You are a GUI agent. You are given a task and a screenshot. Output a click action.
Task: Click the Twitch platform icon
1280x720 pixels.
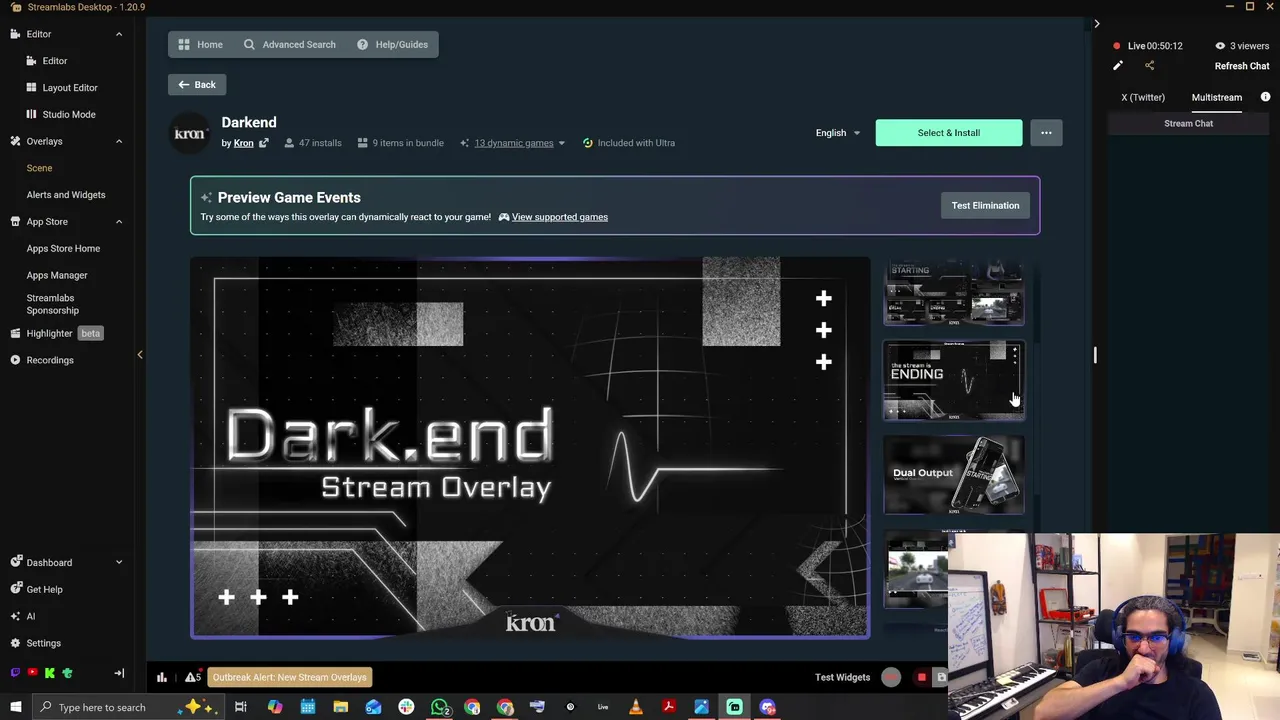click(15, 673)
